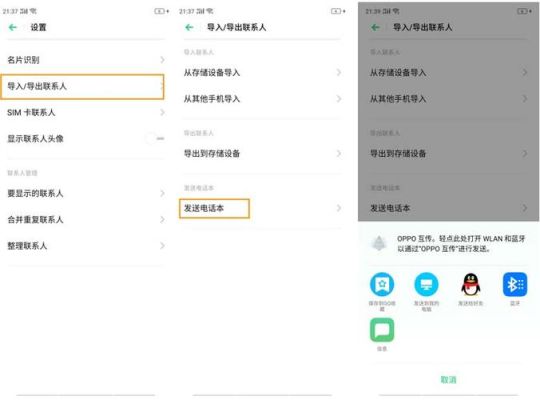Viewport: 540px width, 400px height.
Task: Tap back arrow on undimmed 导入/导出联系人 screen
Action: pyautogui.click(x=189, y=27)
